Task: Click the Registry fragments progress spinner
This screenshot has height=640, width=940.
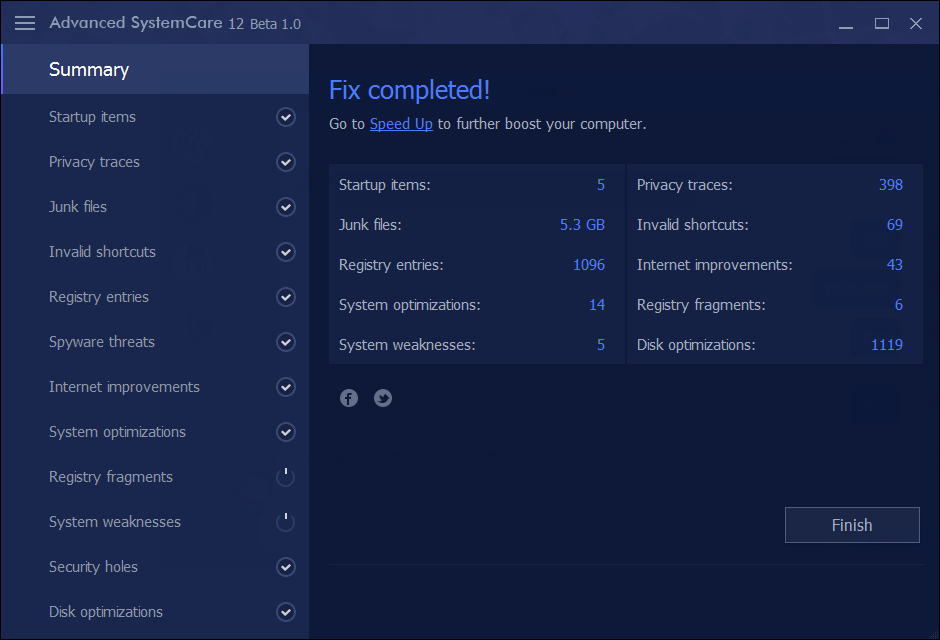Action: click(286, 477)
